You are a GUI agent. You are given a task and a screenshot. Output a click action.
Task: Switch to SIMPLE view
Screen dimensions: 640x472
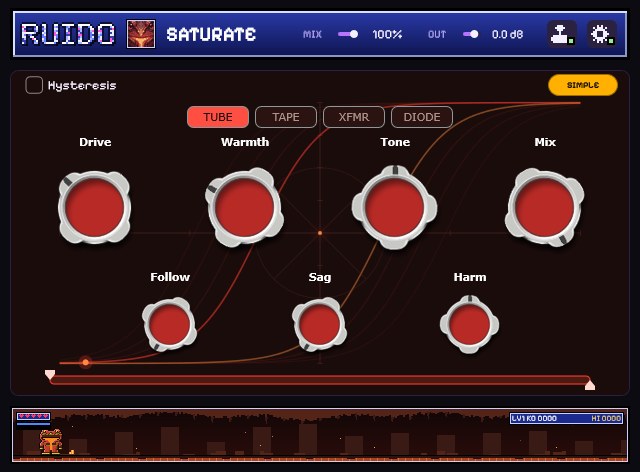point(582,85)
